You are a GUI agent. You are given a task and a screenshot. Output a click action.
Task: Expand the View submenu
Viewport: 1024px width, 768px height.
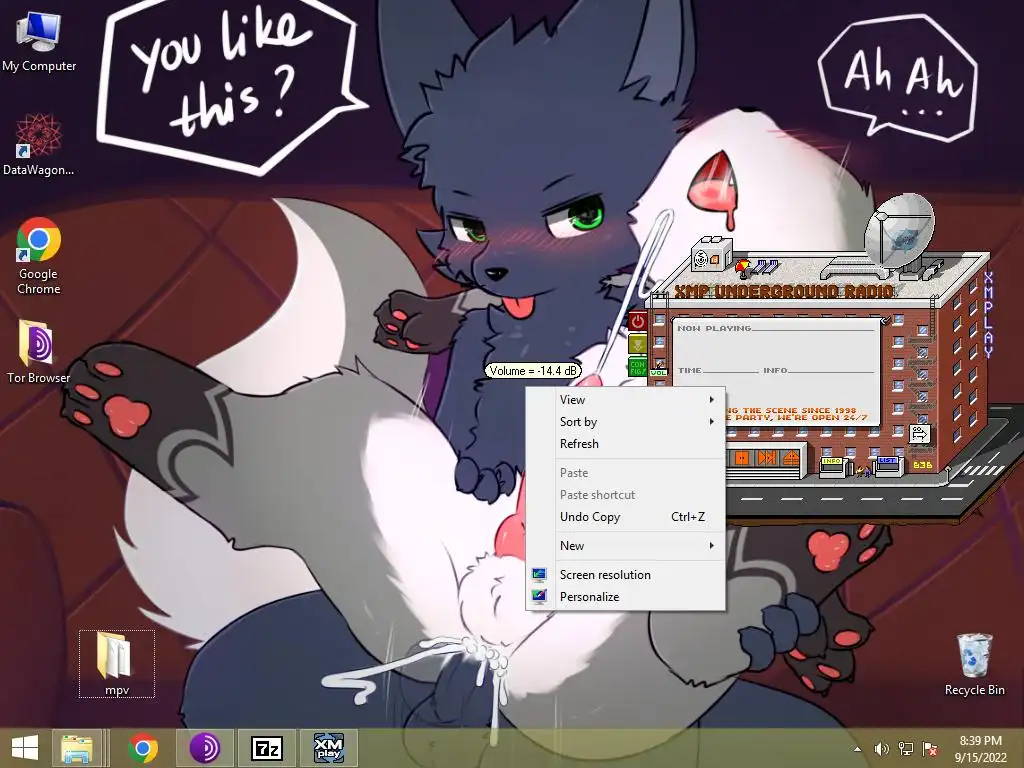point(626,400)
